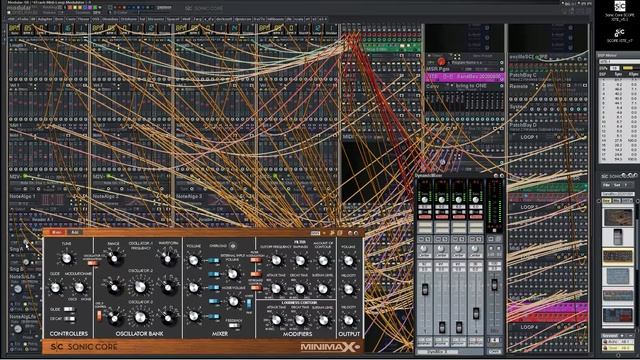
Task: Click the Overload indicator in Minimax Mixer
Action: (233, 246)
